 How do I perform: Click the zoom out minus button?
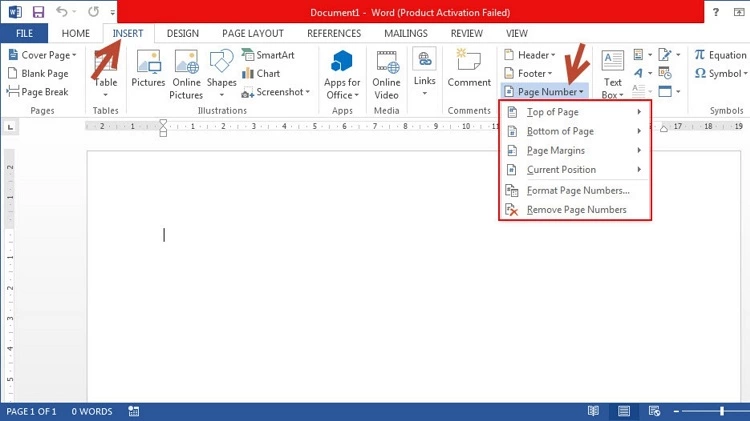(x=676, y=411)
